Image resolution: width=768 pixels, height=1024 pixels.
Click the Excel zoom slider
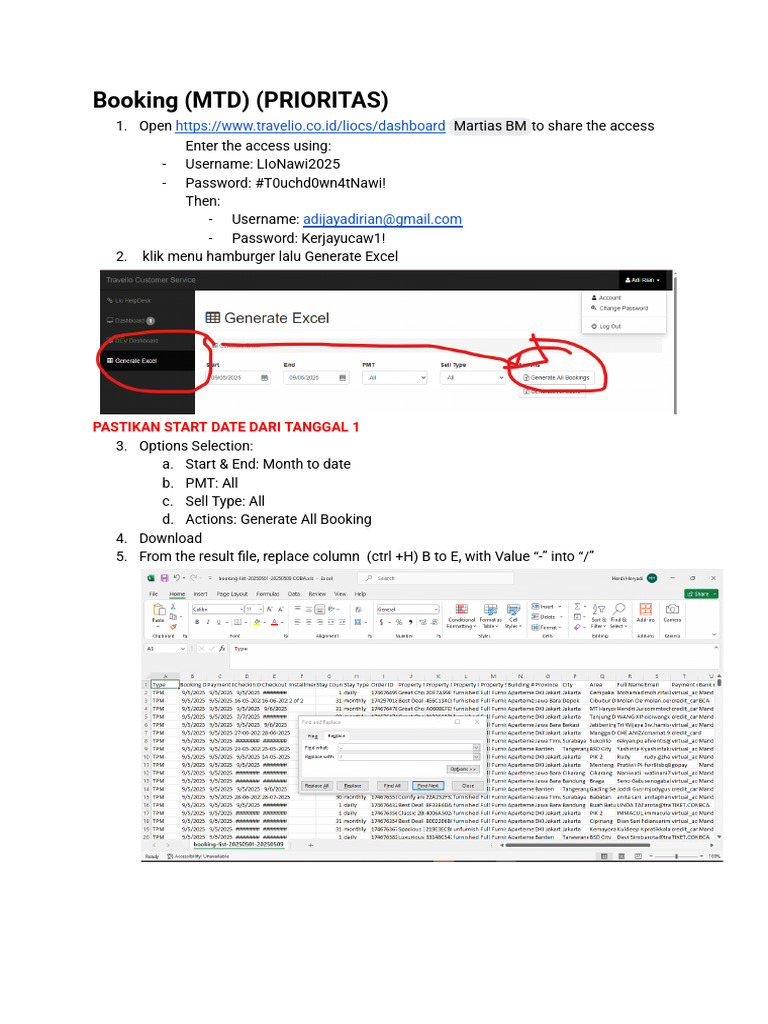pos(677,856)
